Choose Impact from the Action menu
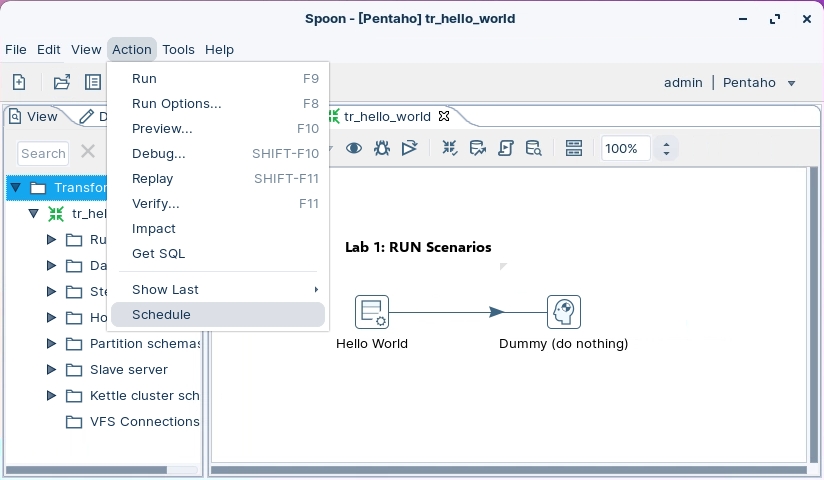 pos(218,229)
